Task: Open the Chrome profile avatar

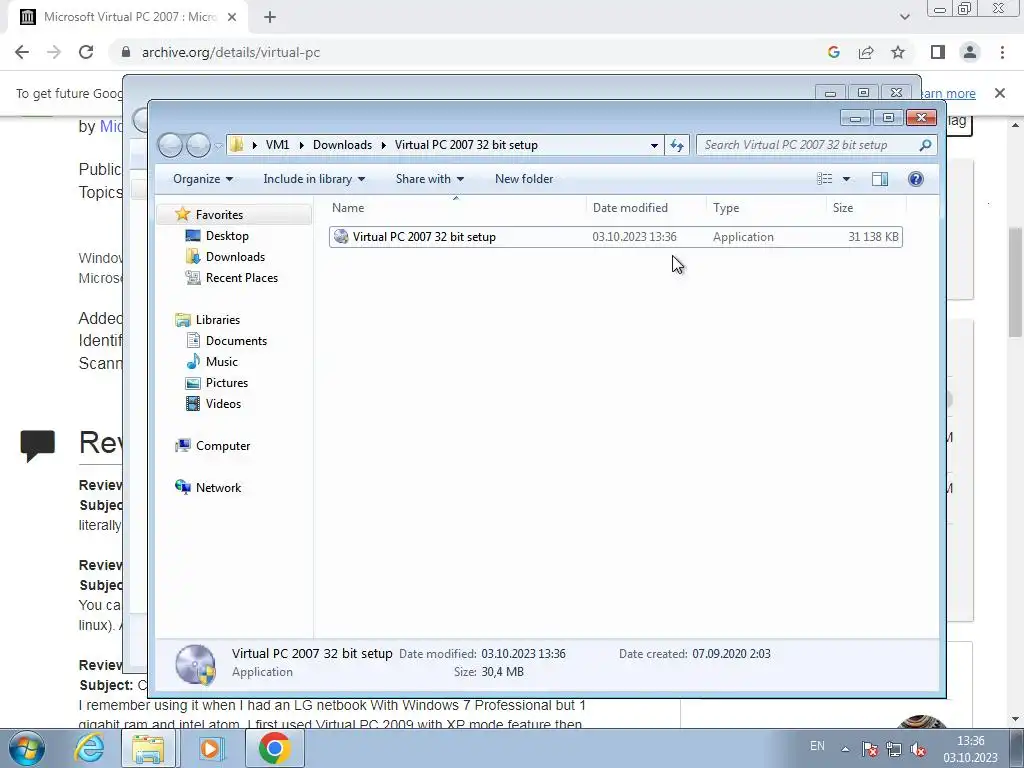Action: 970,52
